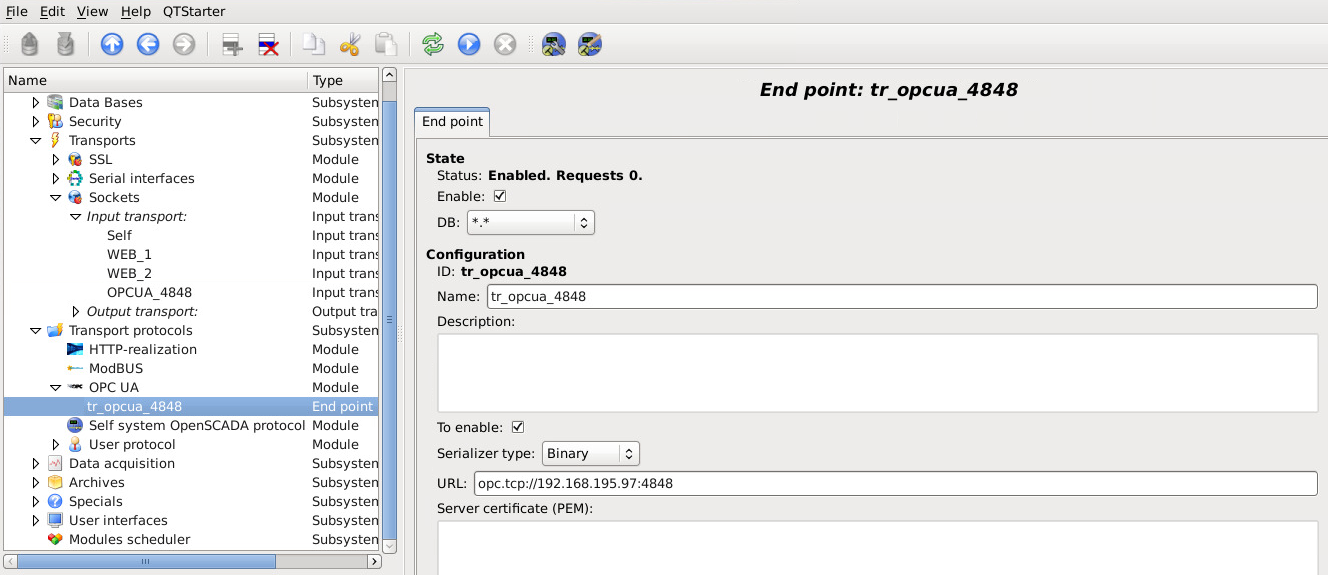Screen dimensions: 1328x575
Task: Expand the Output transport tree node
Action: (x=76, y=312)
